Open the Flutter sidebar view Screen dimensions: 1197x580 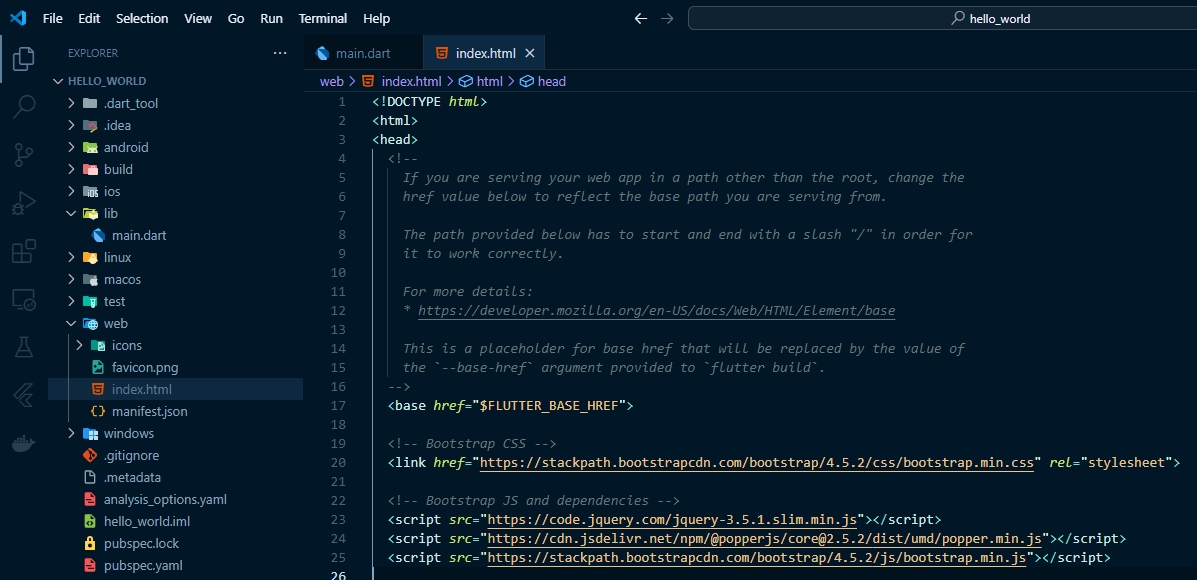click(x=24, y=395)
